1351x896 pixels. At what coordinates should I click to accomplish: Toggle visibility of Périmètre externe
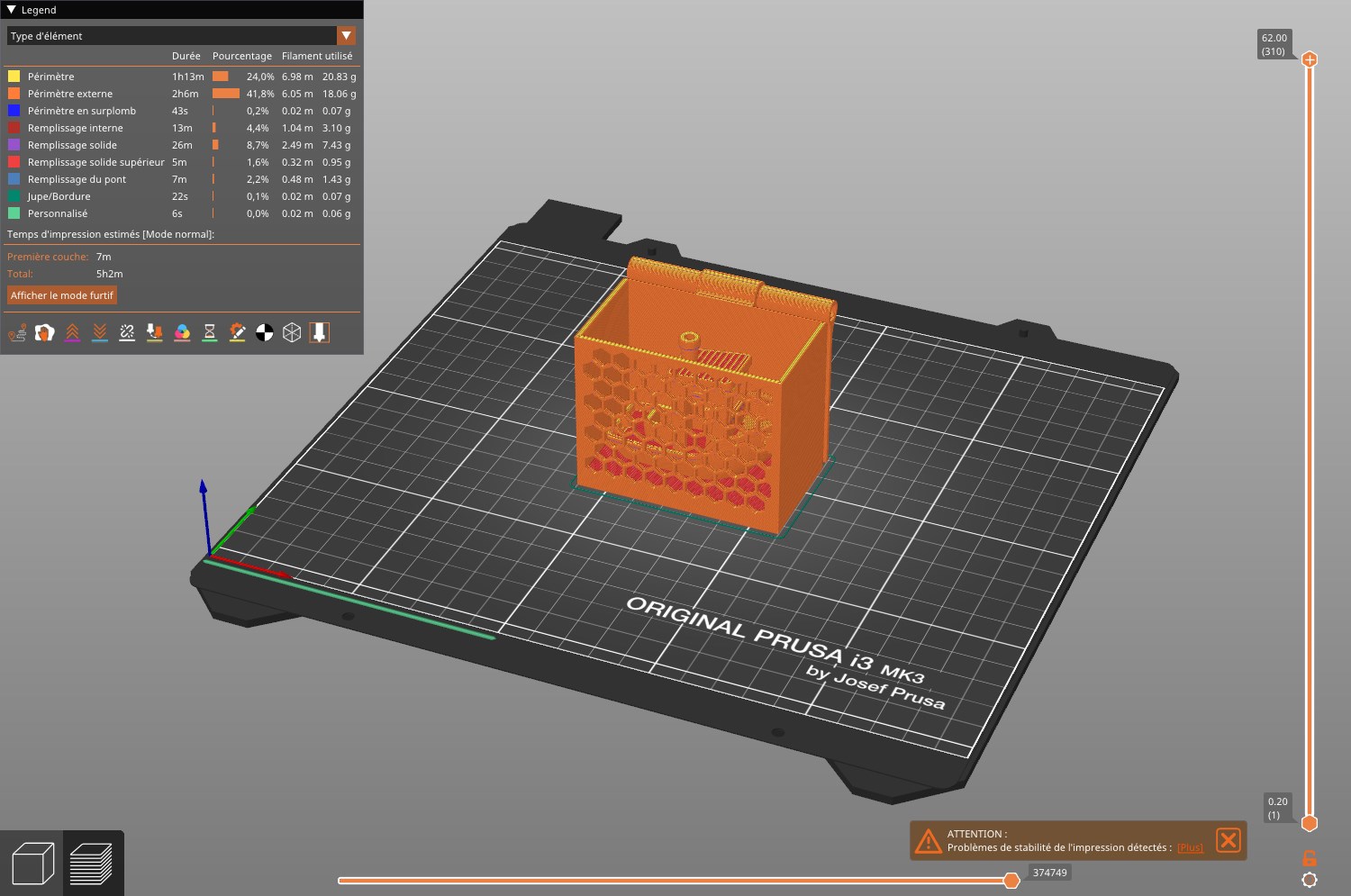(182, 94)
